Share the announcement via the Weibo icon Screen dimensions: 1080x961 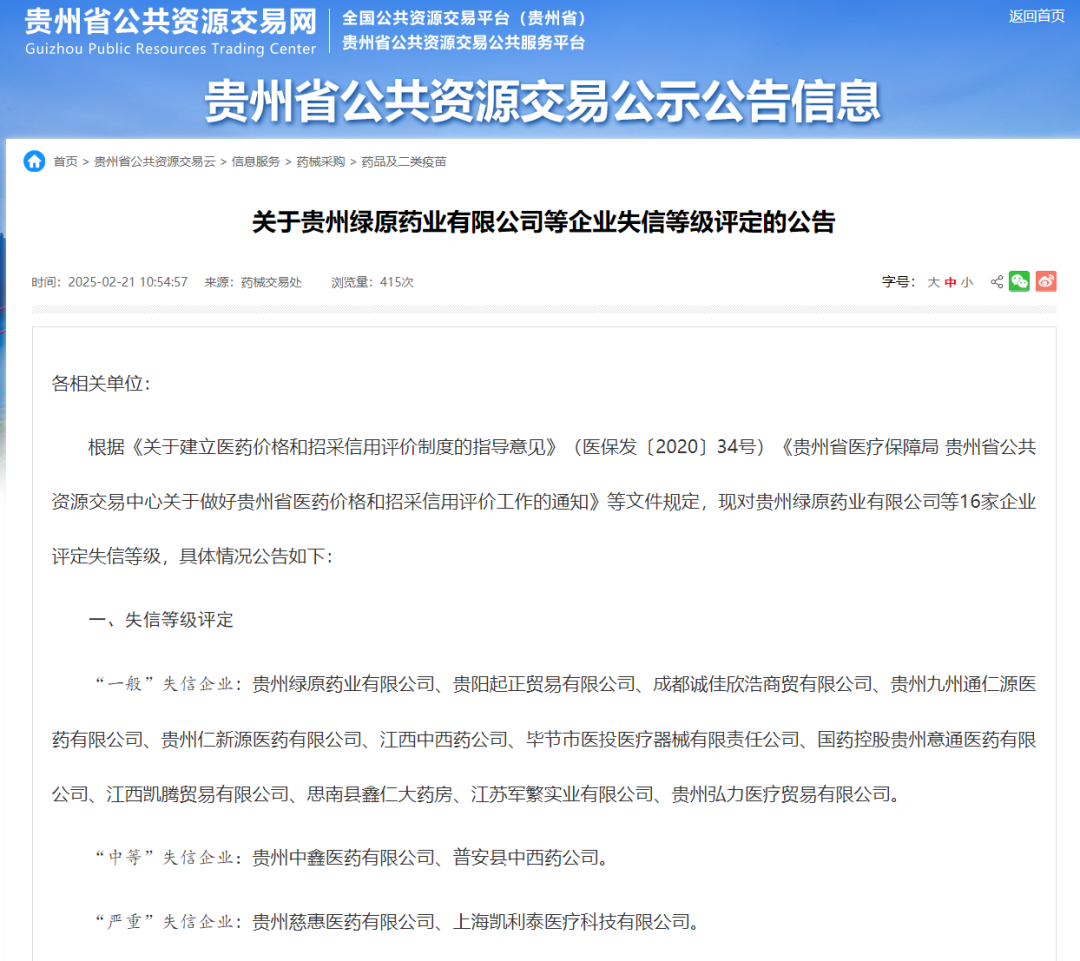pyautogui.click(x=1046, y=281)
